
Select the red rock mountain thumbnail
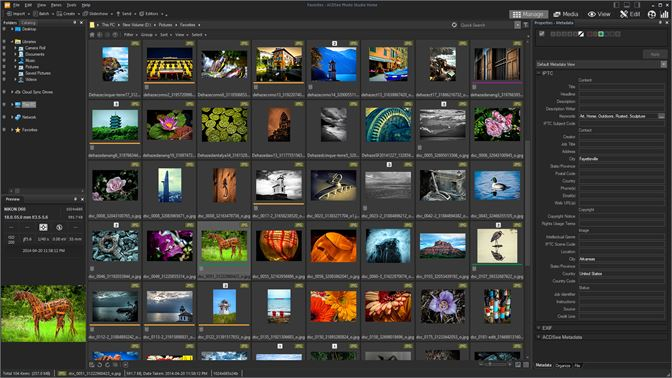[x=443, y=246]
